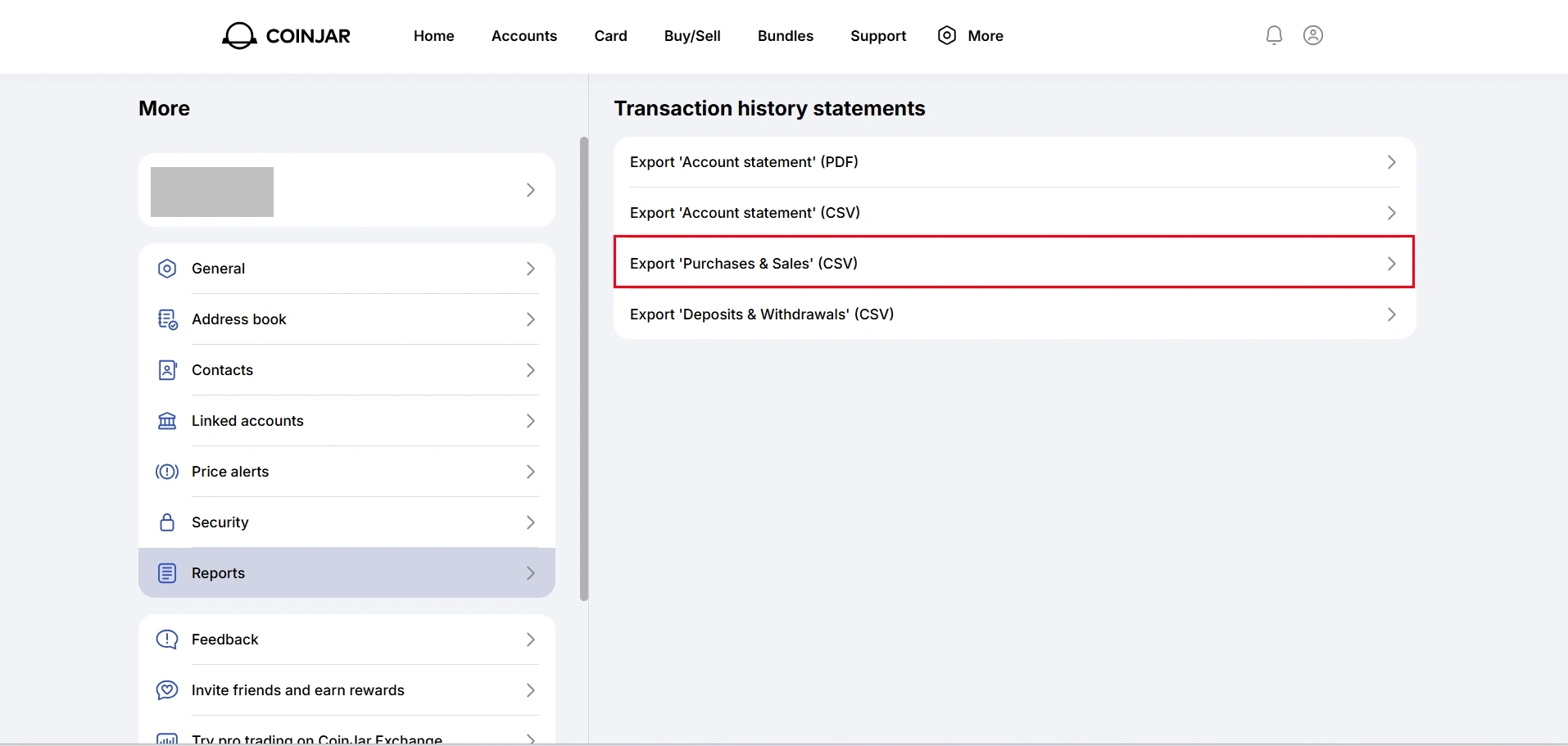Image resolution: width=1568 pixels, height=746 pixels.
Task: Click the Security padlock icon
Action: (x=167, y=522)
